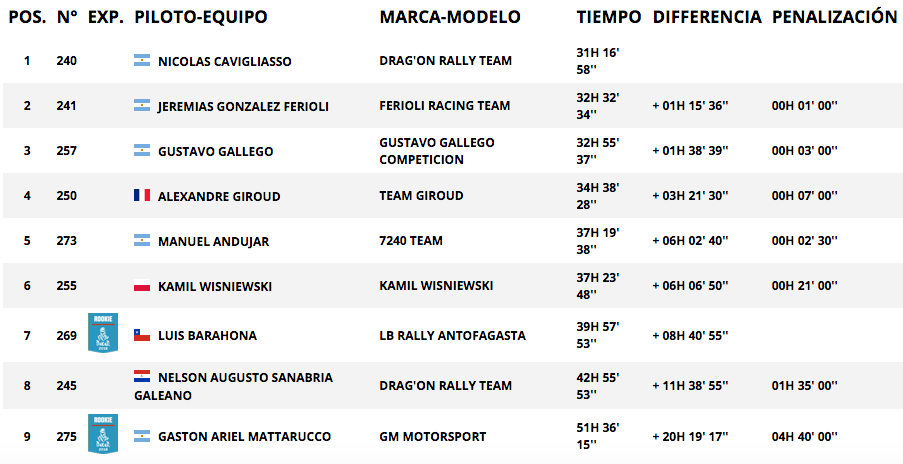Click the Chilean flag beside Luis Barahona
Screen dimensions: 903x464
142,335
